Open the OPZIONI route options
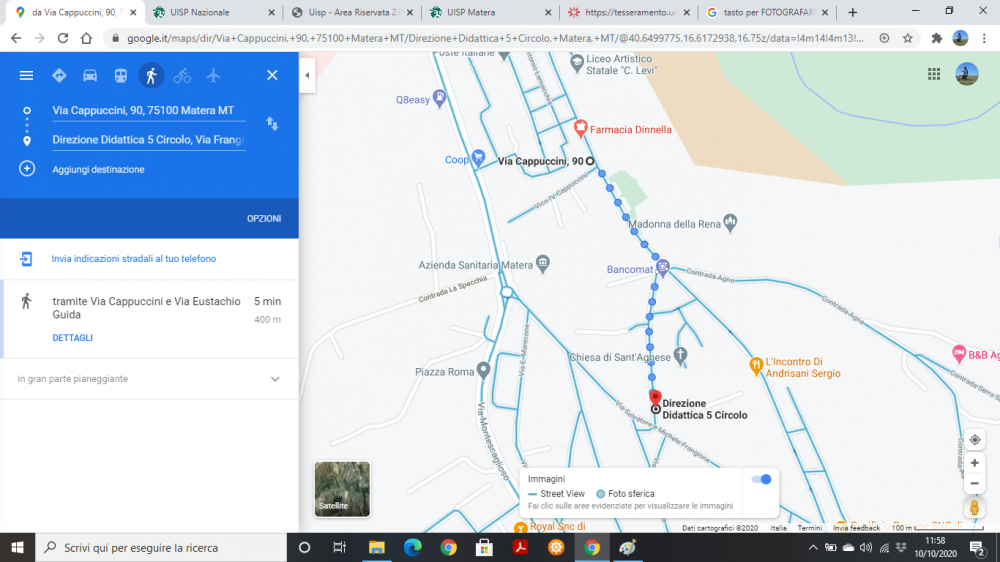 pyautogui.click(x=264, y=218)
